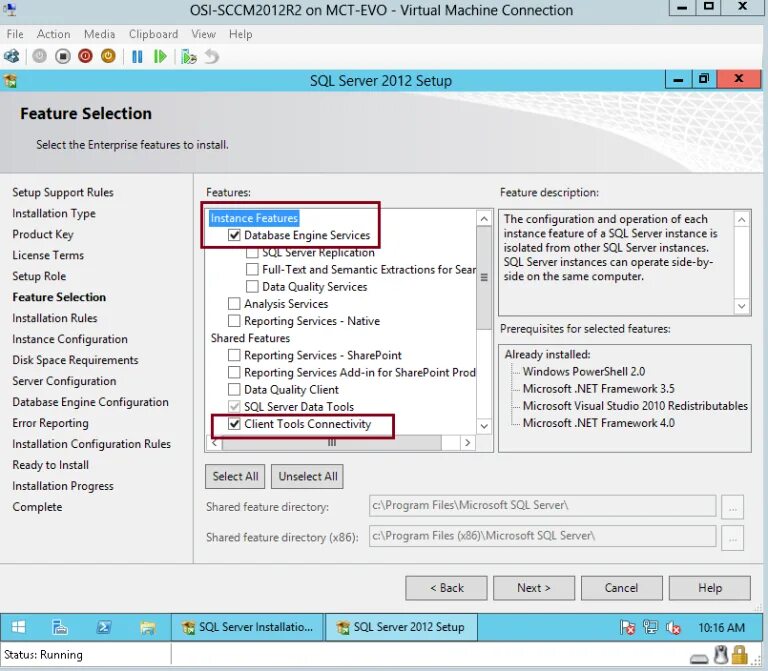This screenshot has width=768, height=671.
Task: Click the features list scroll-down arrow
Action: pos(484,426)
